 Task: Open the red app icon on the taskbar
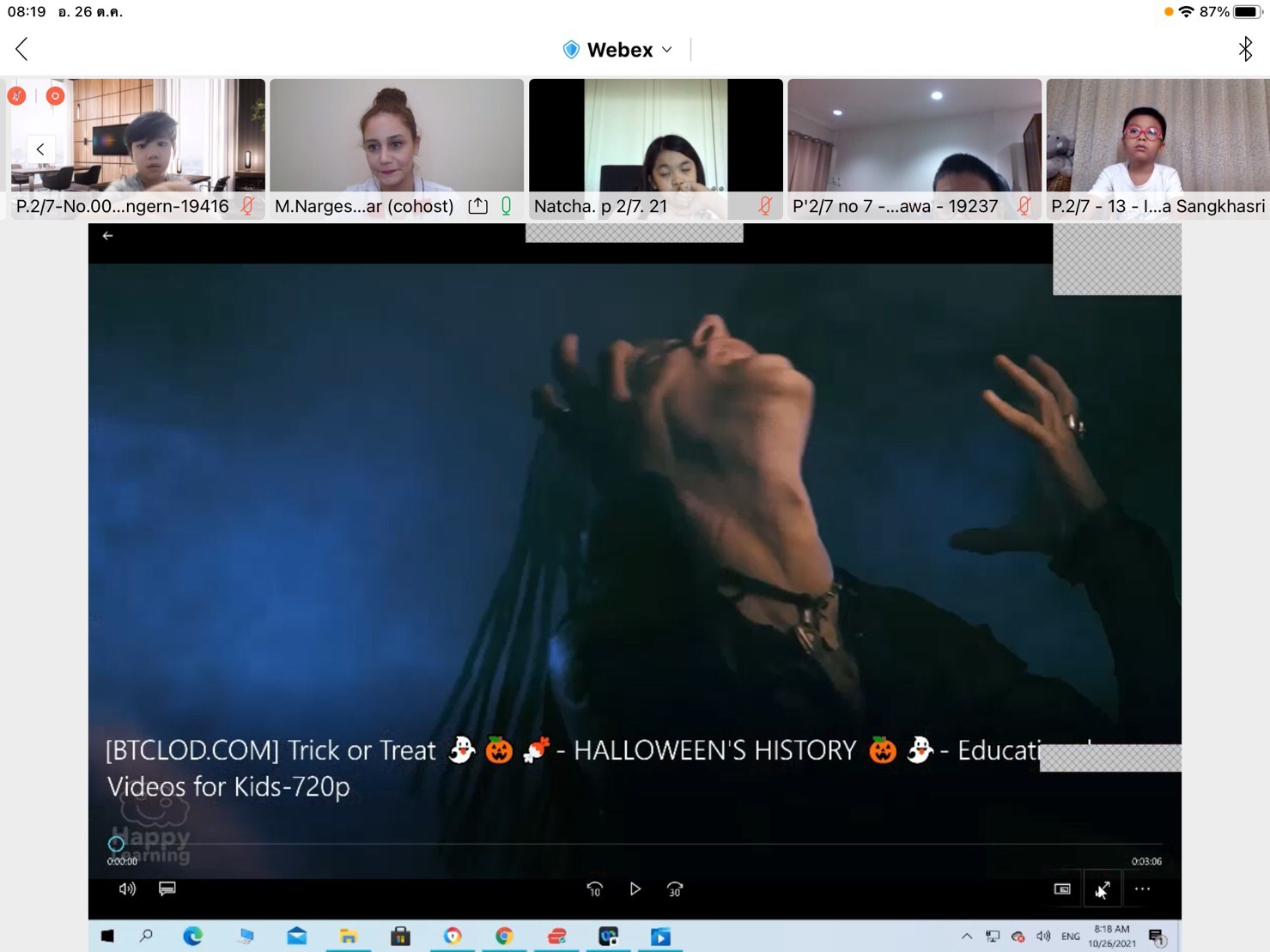coord(556,936)
